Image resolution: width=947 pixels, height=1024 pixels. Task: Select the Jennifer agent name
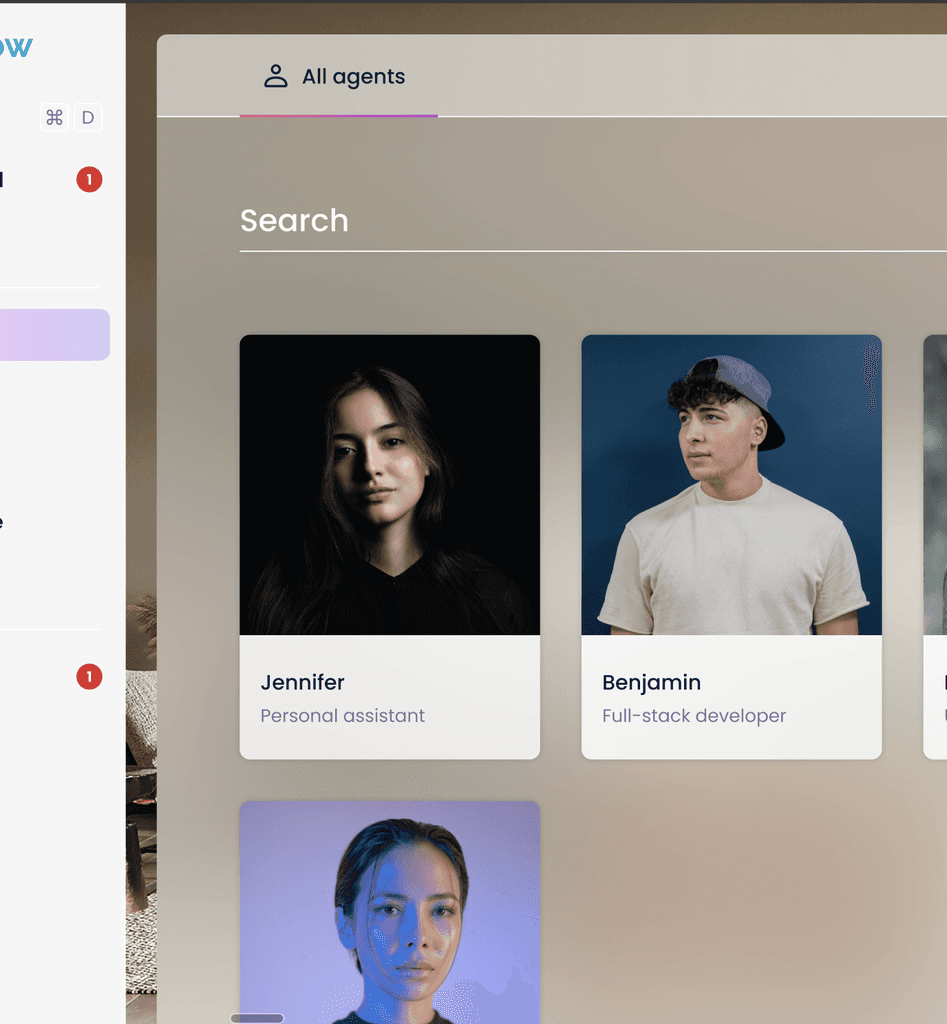(x=302, y=682)
